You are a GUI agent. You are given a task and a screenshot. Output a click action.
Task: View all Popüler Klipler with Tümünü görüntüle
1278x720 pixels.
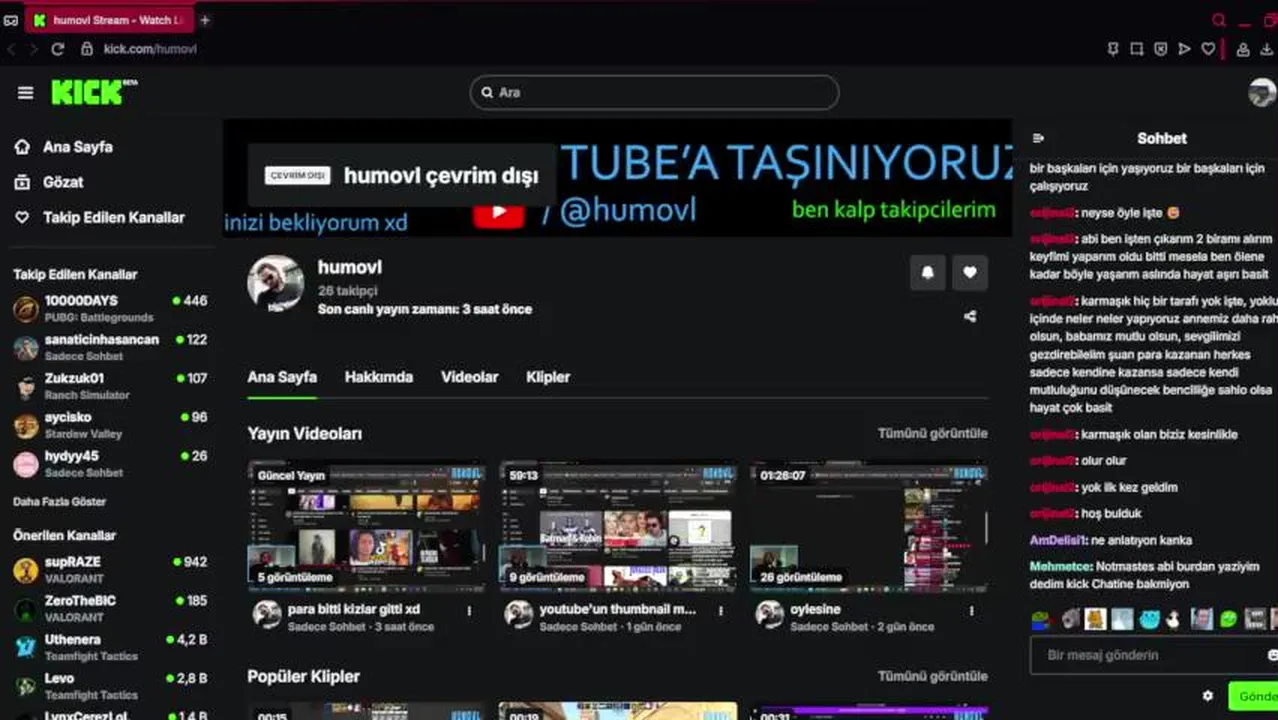point(933,676)
